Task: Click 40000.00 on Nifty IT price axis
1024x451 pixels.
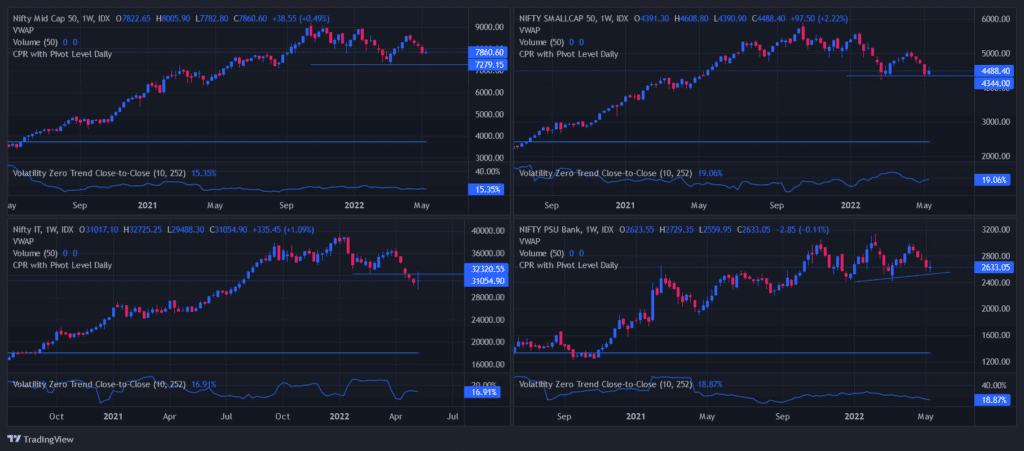Action: [x=487, y=231]
